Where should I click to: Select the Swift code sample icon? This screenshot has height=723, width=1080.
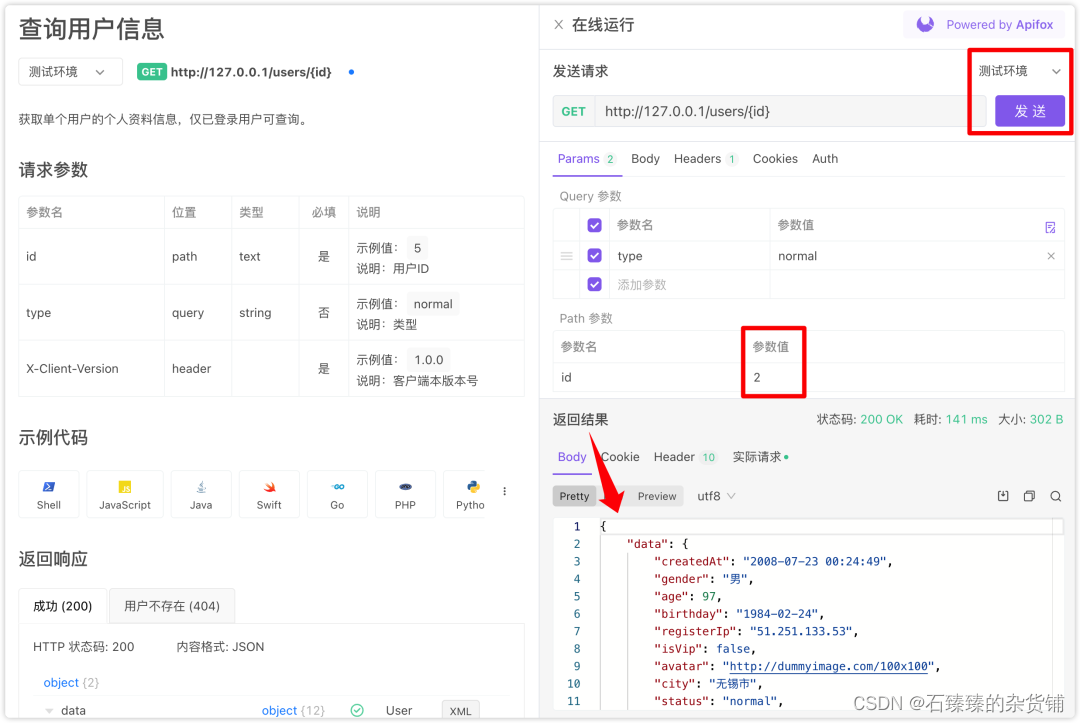(x=269, y=494)
